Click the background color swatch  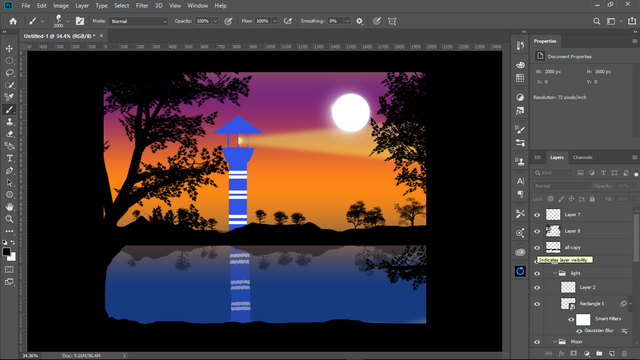click(x=13, y=258)
